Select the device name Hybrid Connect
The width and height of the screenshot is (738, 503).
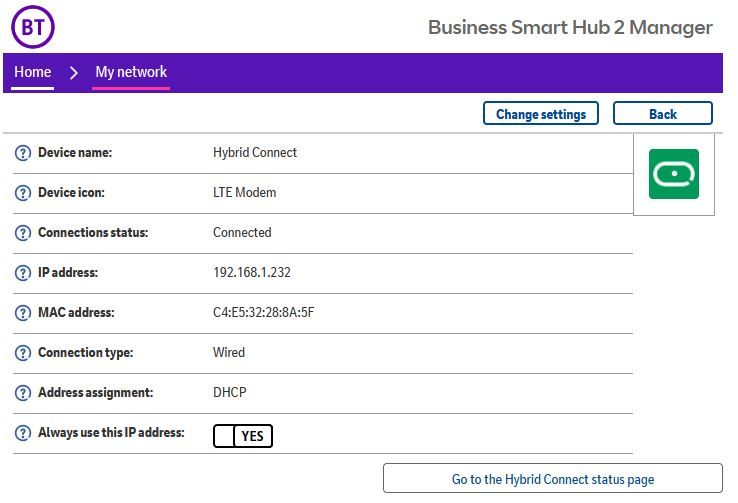tap(255, 152)
